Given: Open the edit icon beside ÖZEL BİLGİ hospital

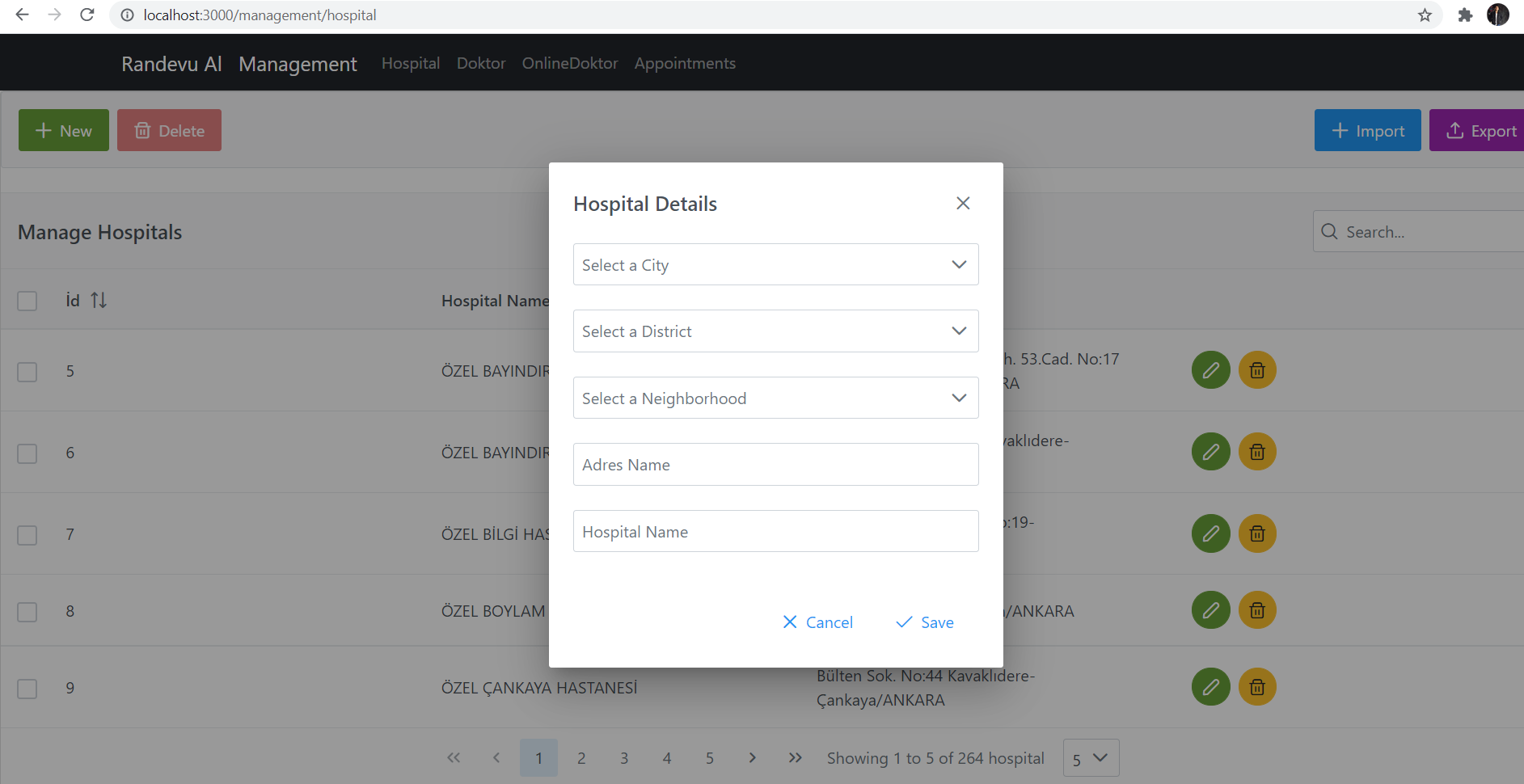Looking at the screenshot, I should pyautogui.click(x=1210, y=533).
